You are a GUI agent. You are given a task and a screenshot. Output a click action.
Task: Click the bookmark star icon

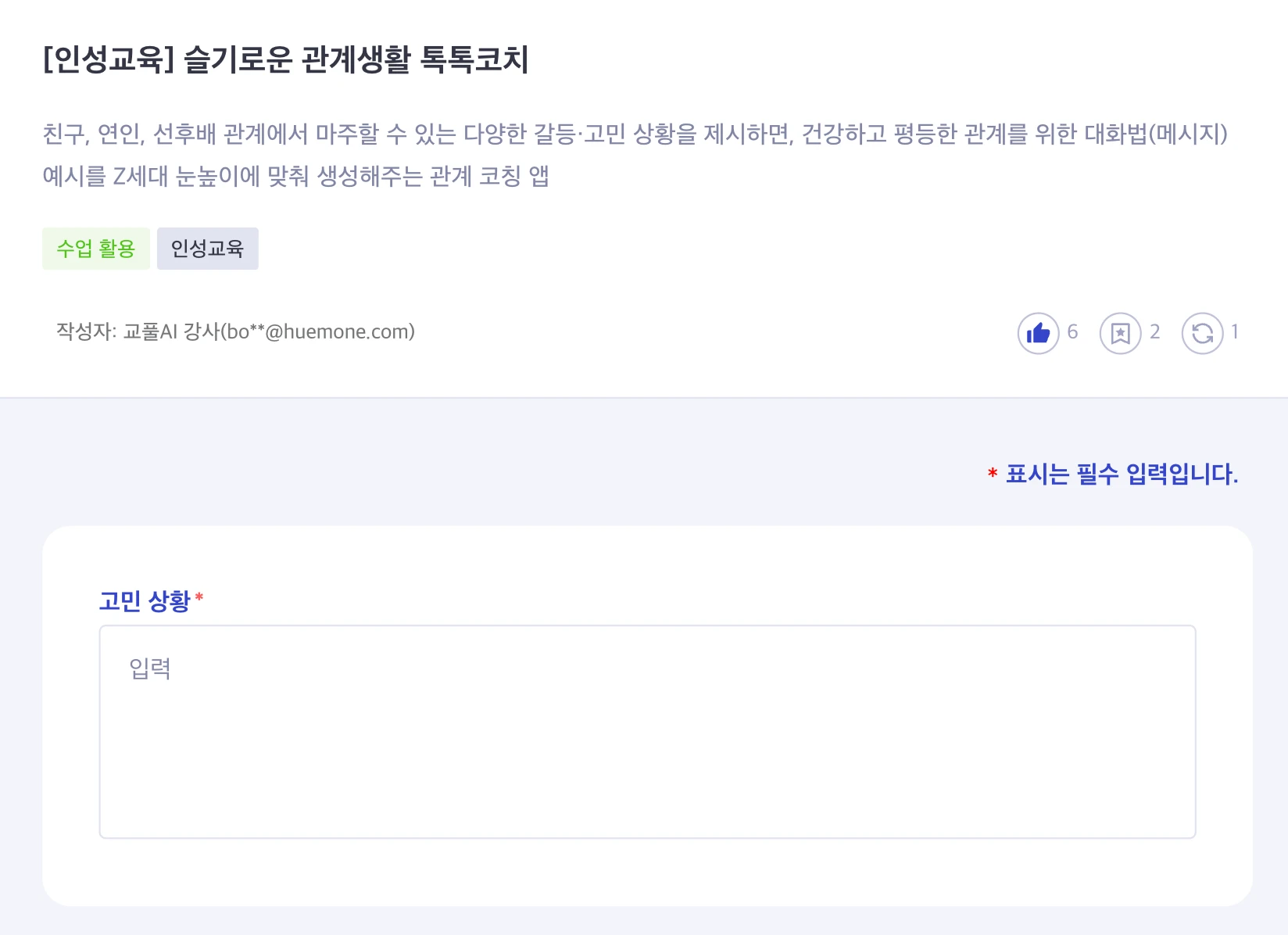(x=1121, y=334)
